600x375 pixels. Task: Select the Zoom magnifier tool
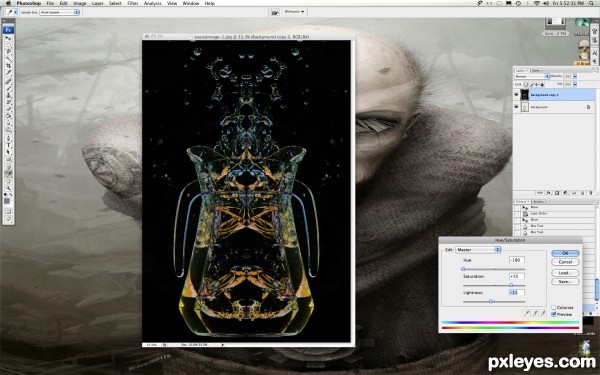(x=8, y=188)
